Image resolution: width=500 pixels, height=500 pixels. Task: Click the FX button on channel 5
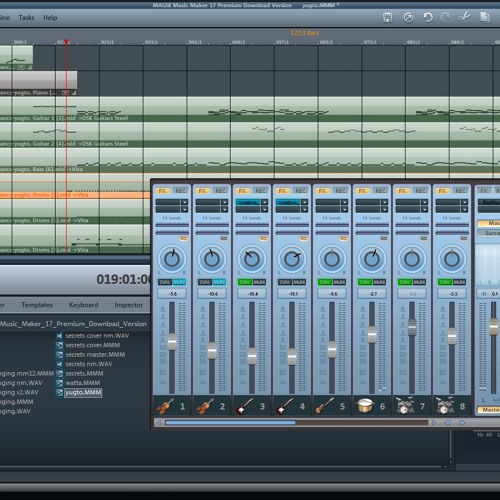click(x=322, y=191)
